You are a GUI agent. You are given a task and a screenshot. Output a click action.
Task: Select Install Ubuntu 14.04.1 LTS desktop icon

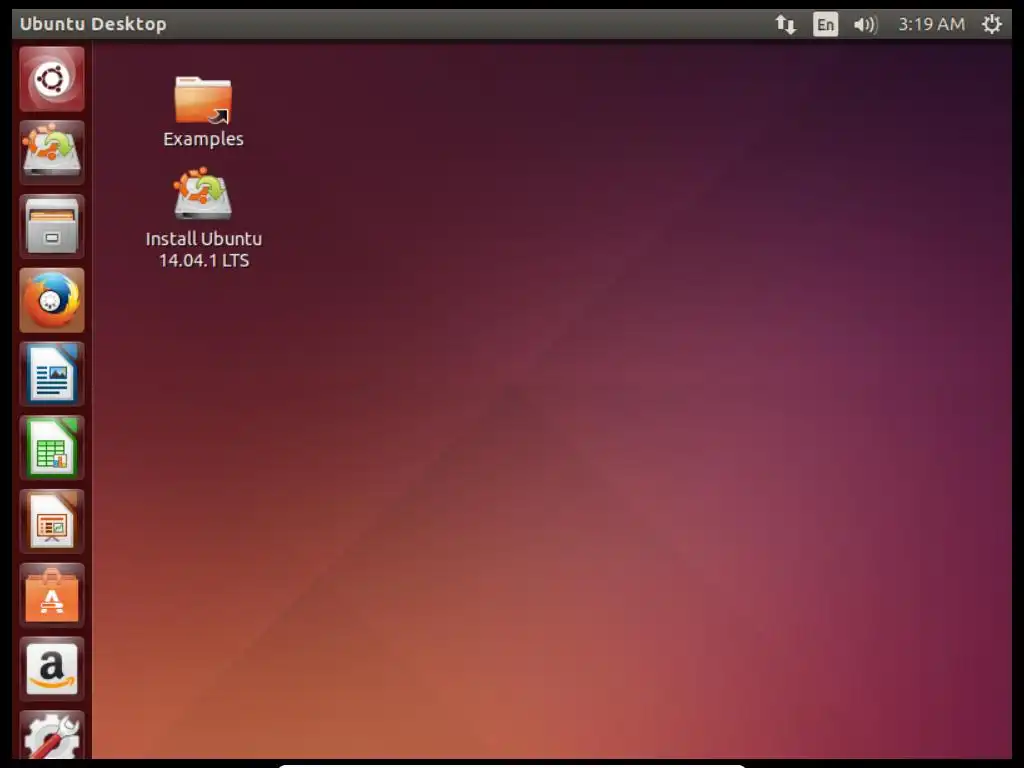click(x=202, y=193)
